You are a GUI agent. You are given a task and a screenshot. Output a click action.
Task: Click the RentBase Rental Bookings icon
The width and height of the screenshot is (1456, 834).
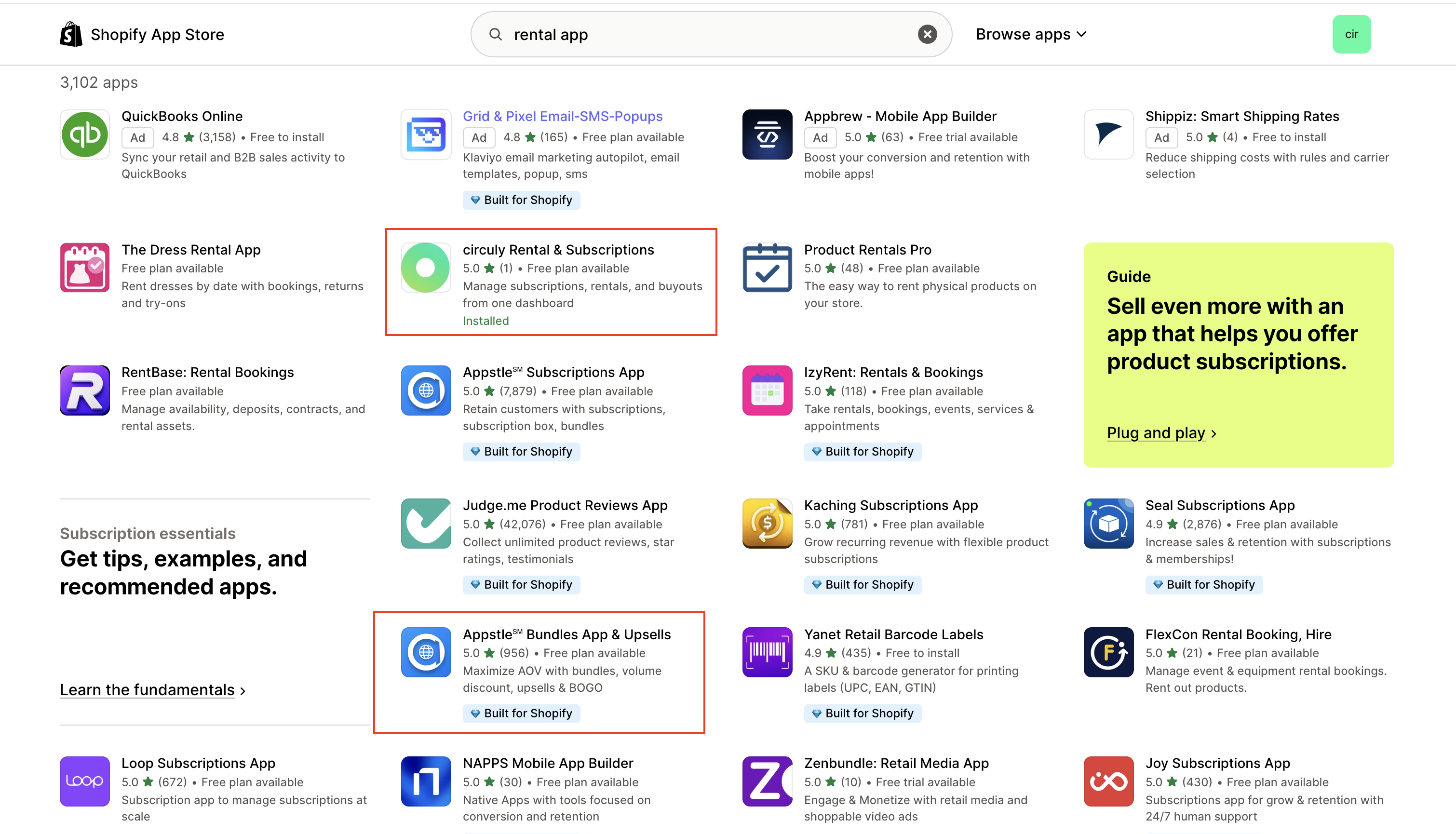tap(85, 390)
